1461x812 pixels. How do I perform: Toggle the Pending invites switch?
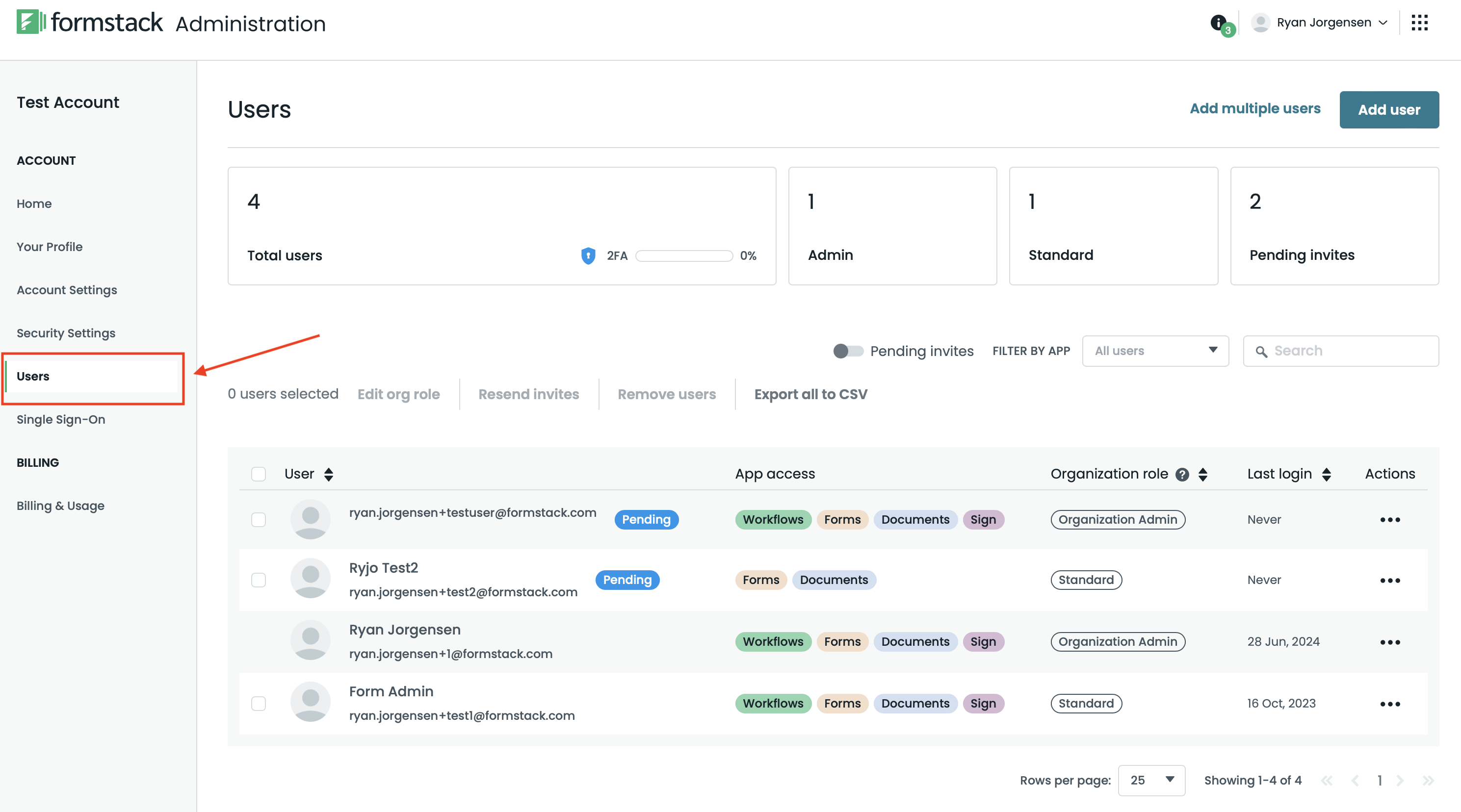point(848,351)
